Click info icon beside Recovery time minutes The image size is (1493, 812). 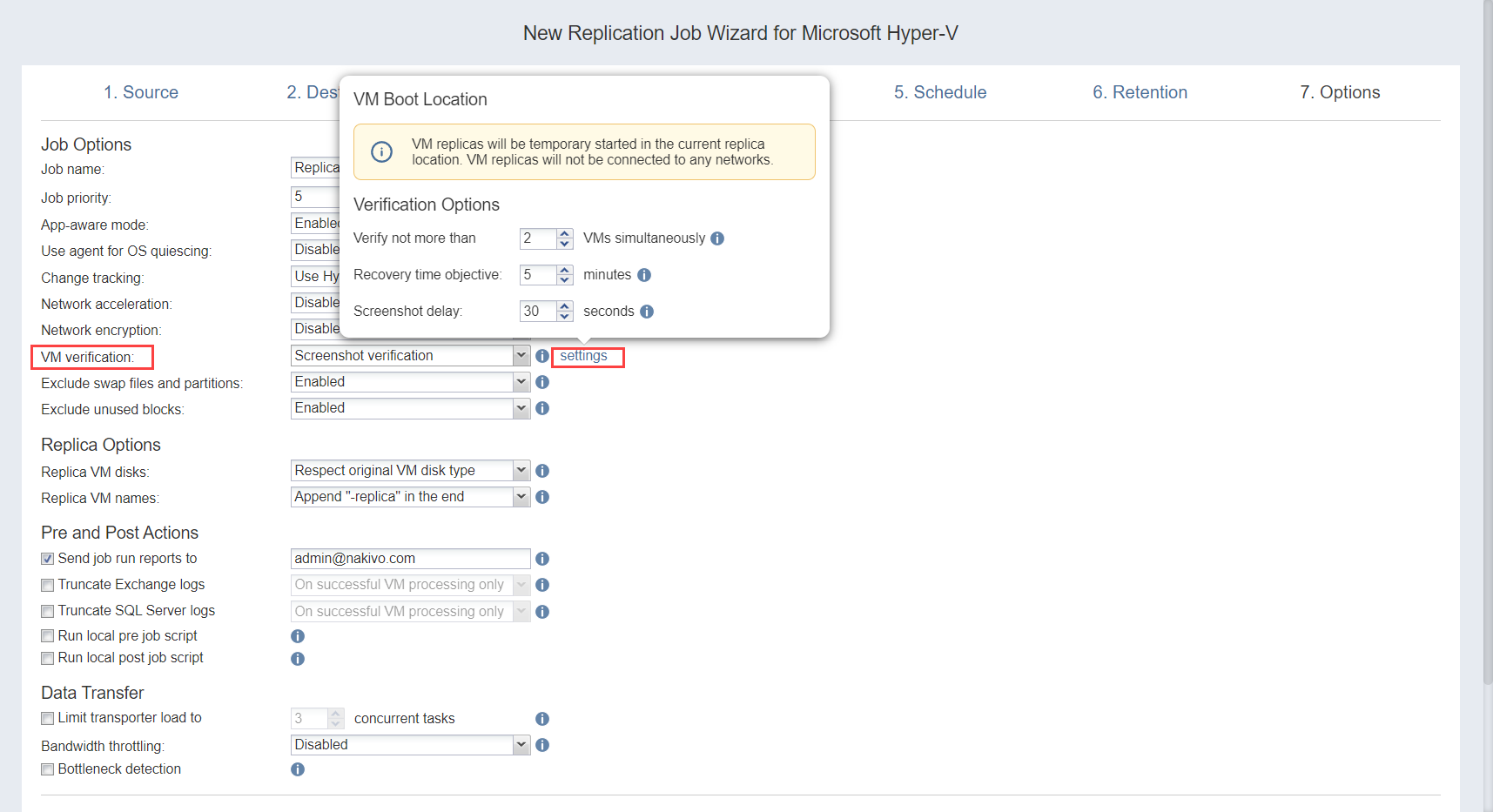point(644,275)
